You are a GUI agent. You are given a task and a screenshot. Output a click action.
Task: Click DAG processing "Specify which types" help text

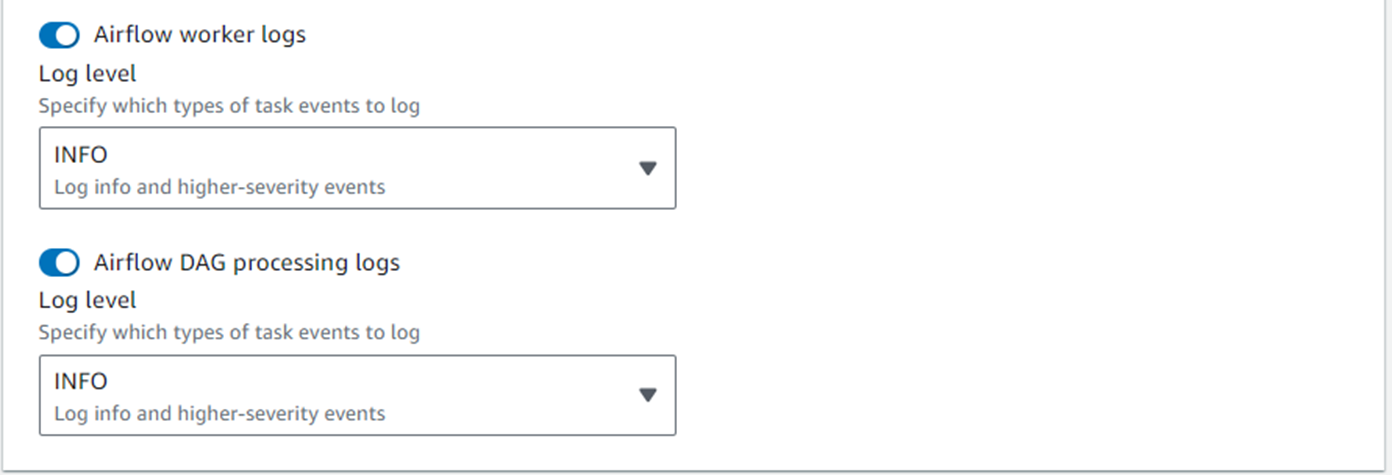(x=229, y=332)
